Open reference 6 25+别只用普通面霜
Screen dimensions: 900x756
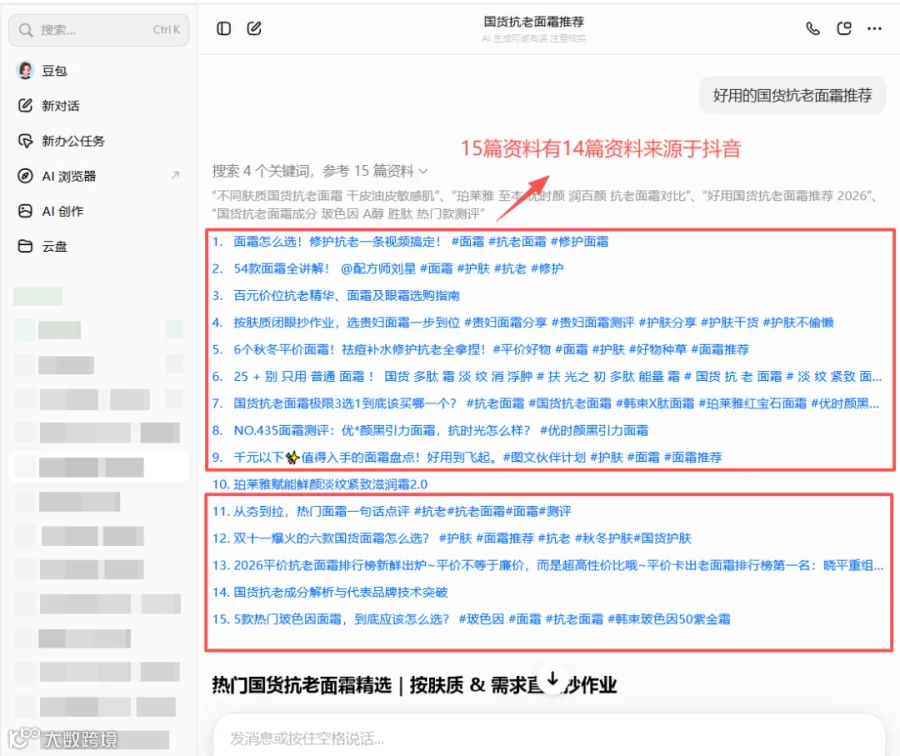point(557,377)
